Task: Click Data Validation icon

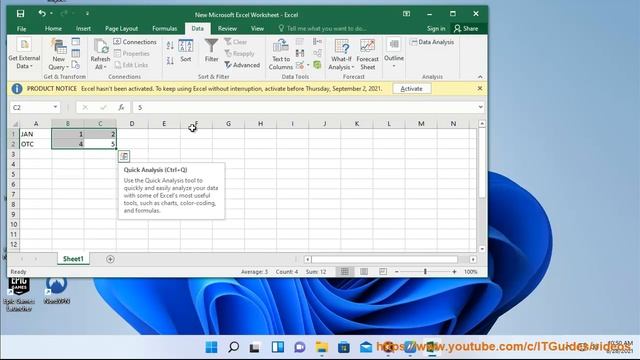Action: [x=300, y=65]
